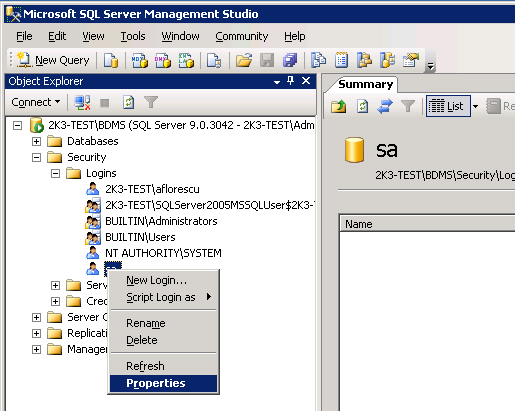Click the Template Explorer toolbar icon
The width and height of the screenshot is (515, 411).
pyautogui.click(x=387, y=60)
